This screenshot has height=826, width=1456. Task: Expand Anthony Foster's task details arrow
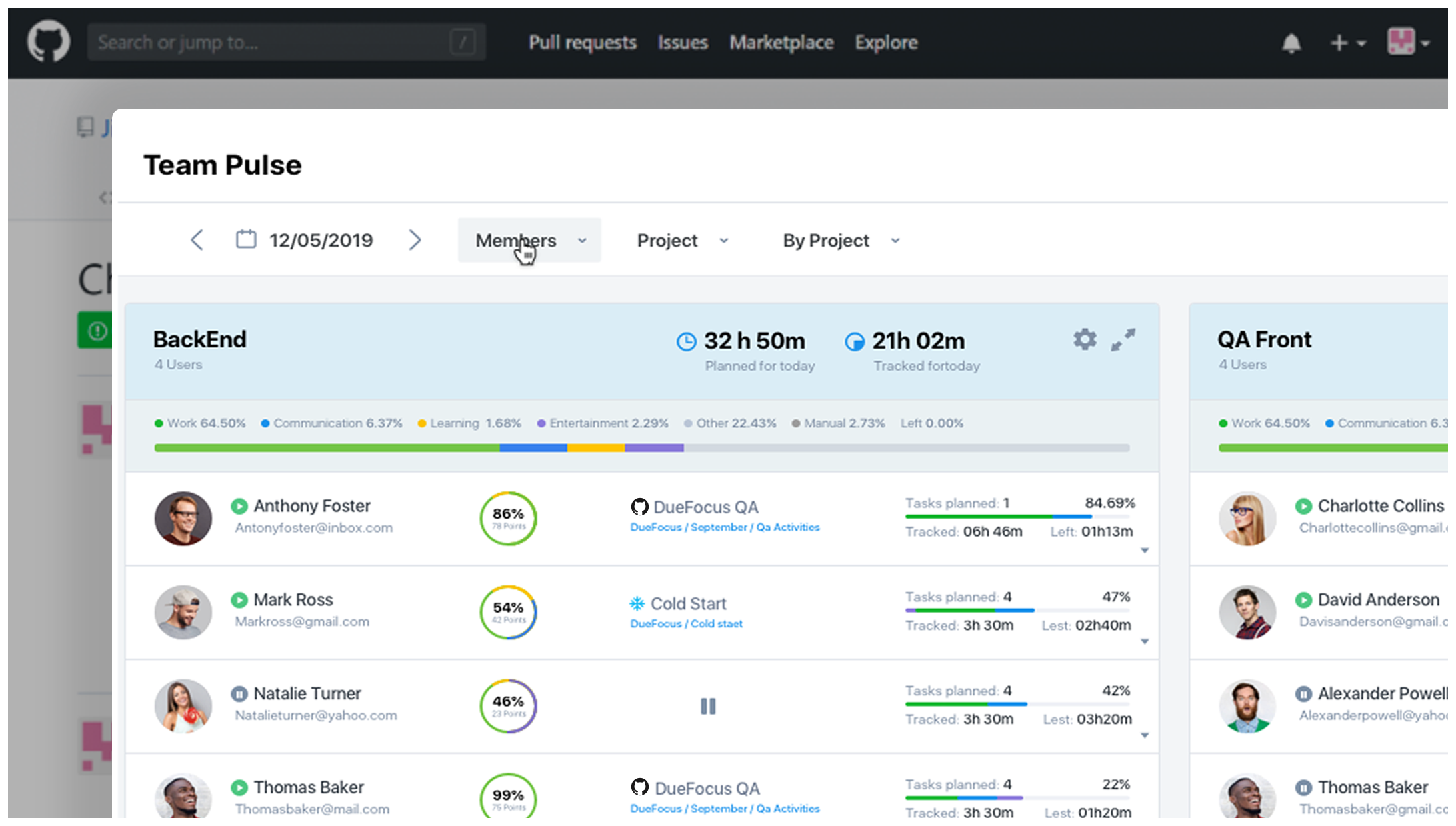[x=1145, y=551]
